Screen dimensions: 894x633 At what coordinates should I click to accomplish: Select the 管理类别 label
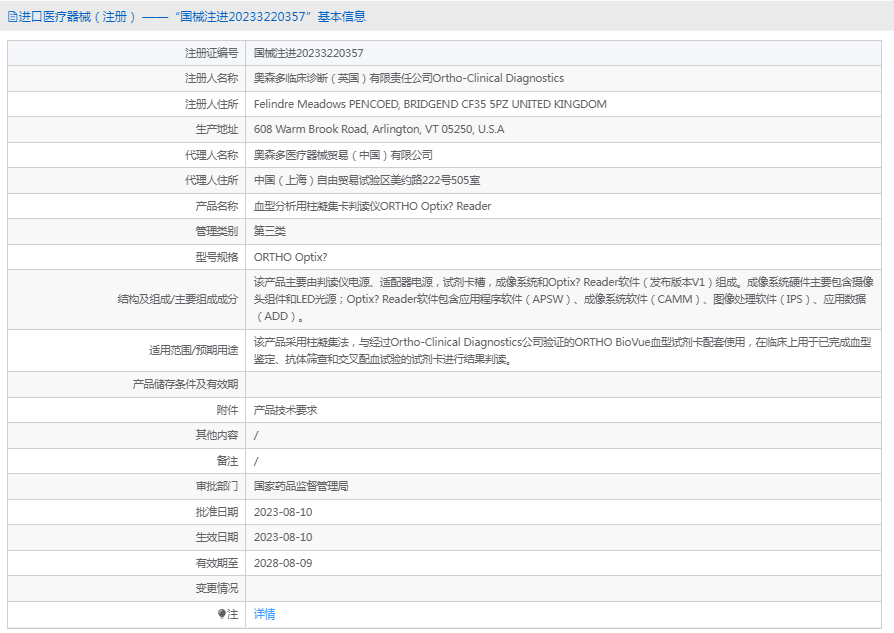pos(217,231)
